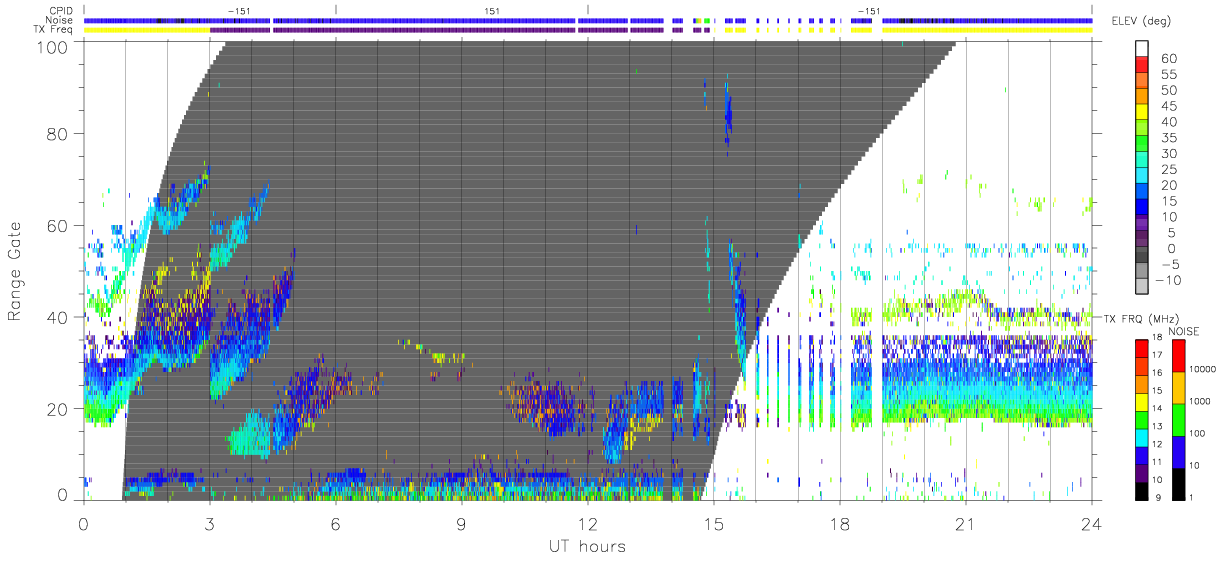This screenshot has width=1228, height=567.
Task: Click the '18' tick on the UT hours axis
Action: coord(840,523)
